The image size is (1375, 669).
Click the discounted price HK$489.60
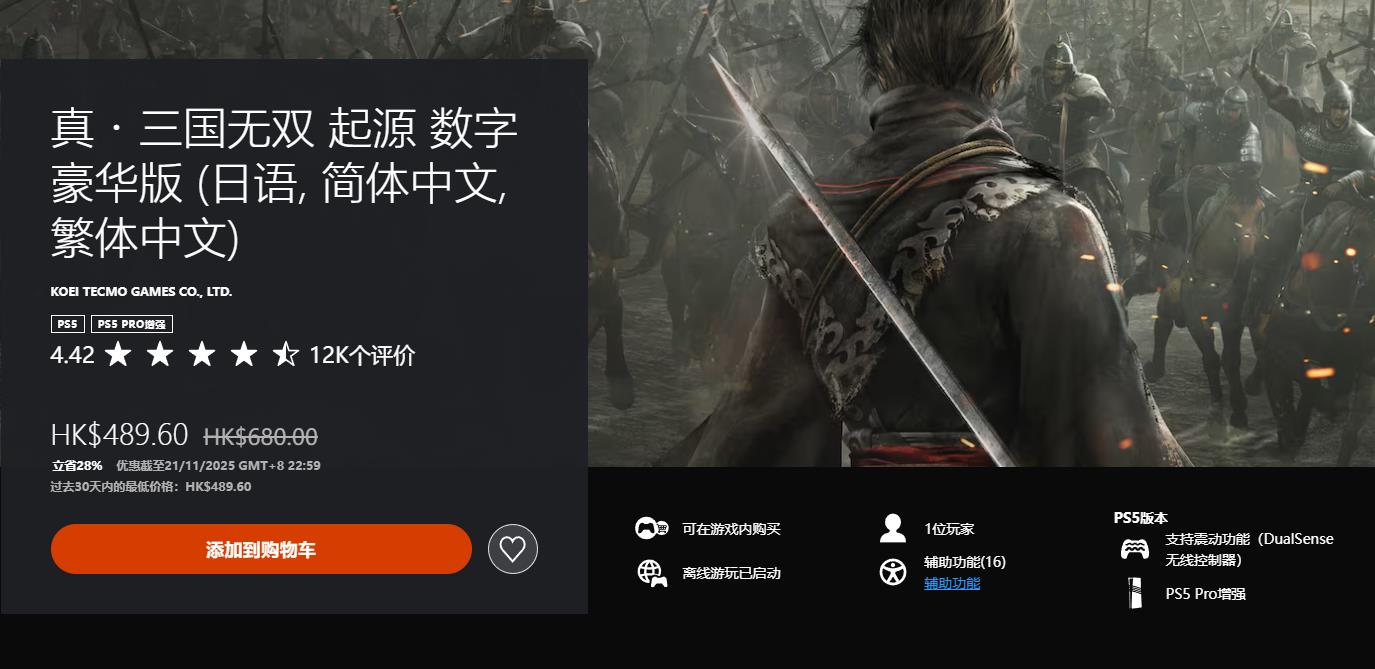point(119,435)
